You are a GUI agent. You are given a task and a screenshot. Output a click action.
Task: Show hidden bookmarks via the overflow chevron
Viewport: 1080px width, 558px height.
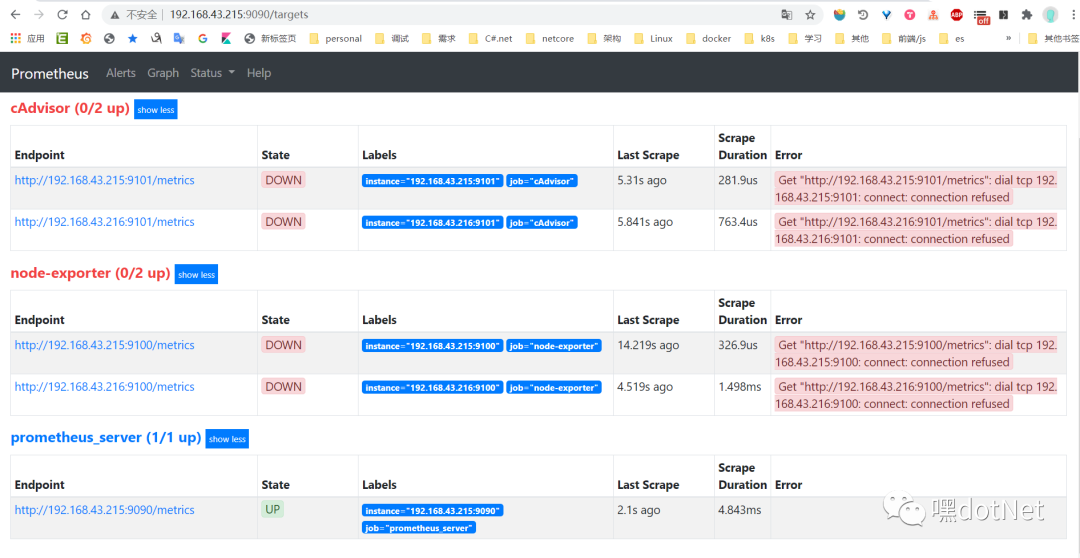1008,39
